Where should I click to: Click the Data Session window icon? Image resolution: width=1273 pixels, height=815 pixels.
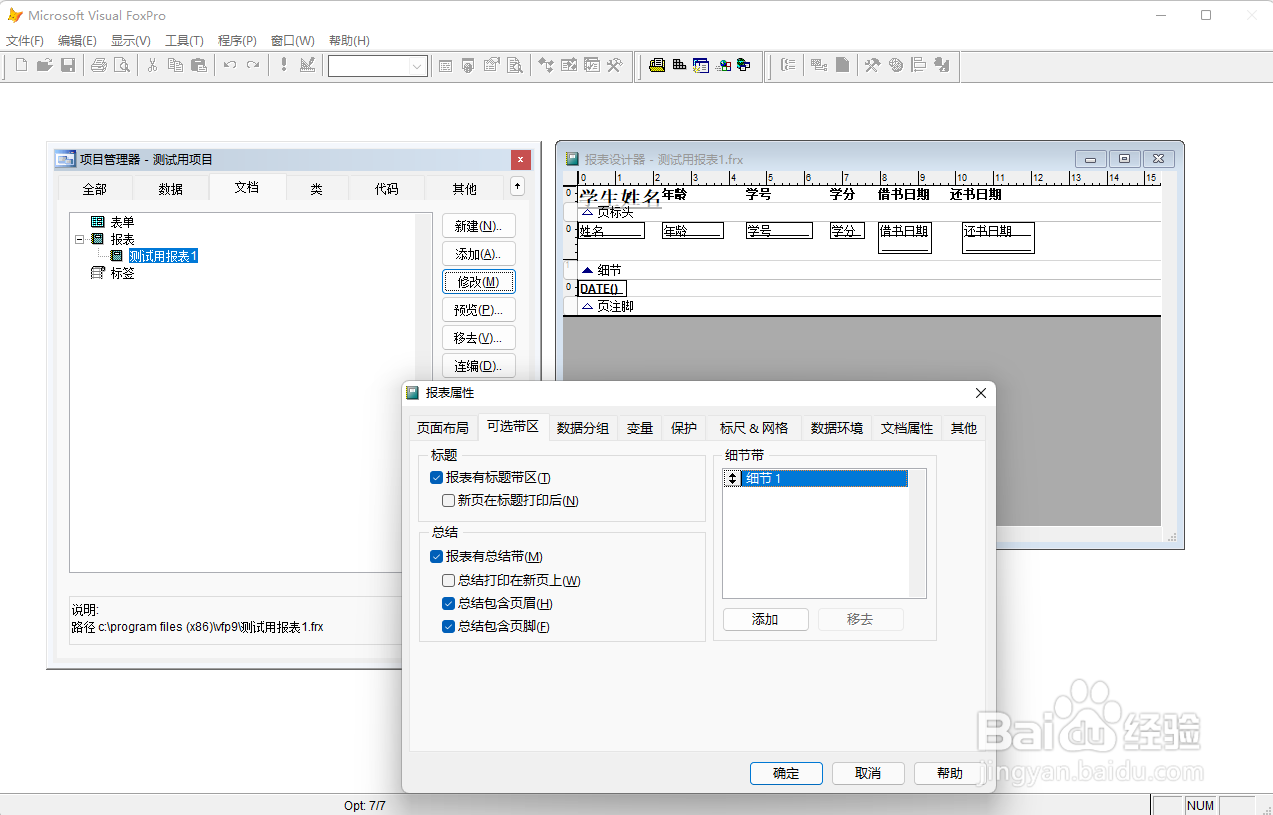point(468,65)
